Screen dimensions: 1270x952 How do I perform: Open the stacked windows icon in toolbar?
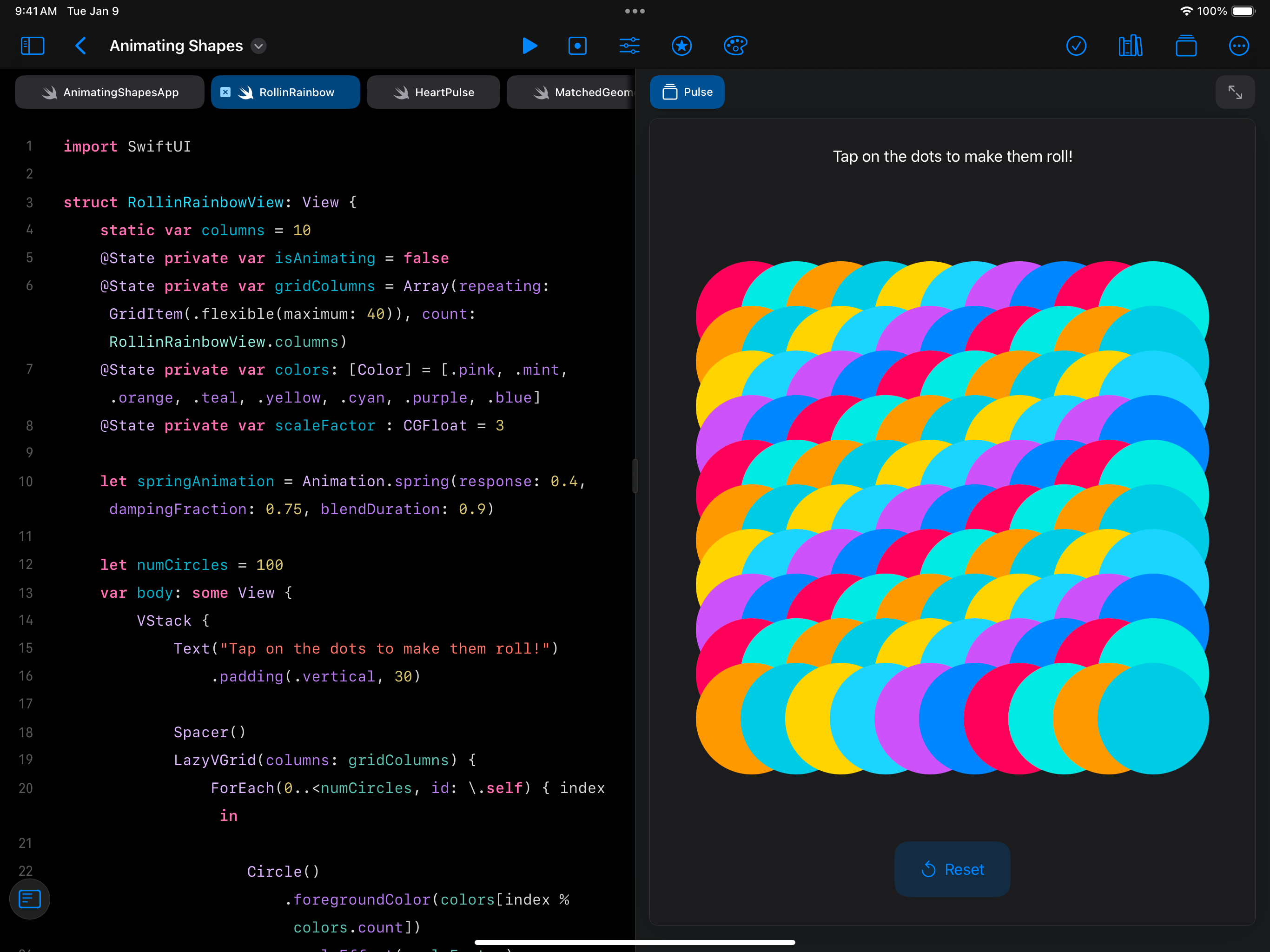(x=1186, y=46)
